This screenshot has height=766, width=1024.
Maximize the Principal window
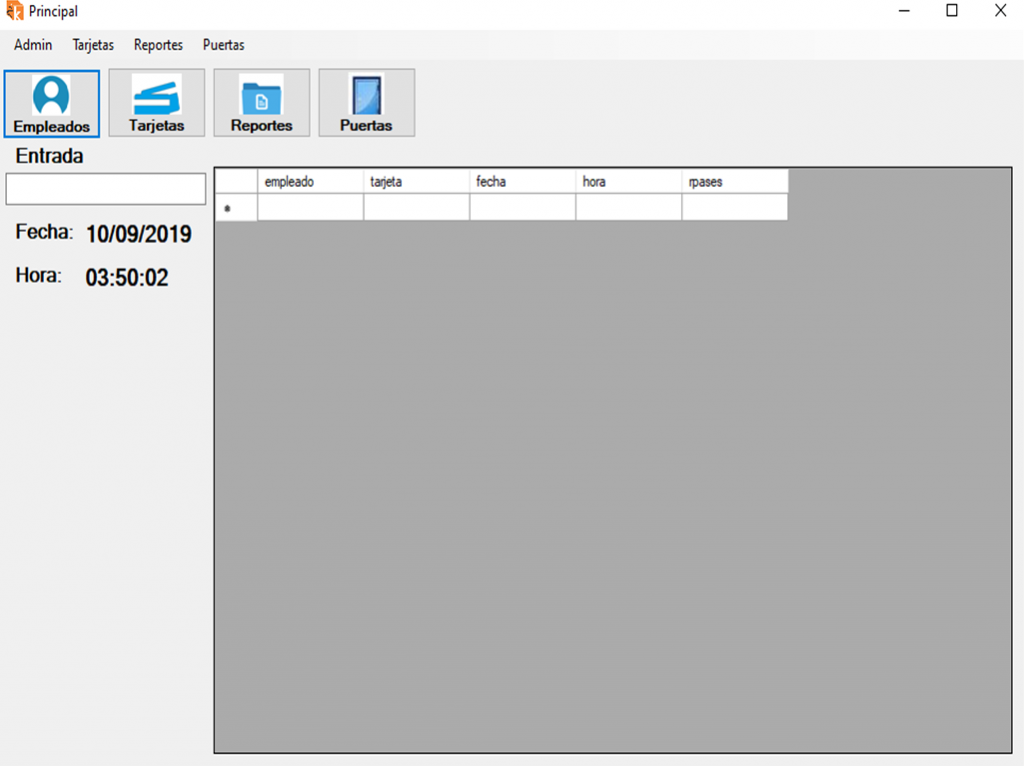pyautogui.click(x=952, y=11)
